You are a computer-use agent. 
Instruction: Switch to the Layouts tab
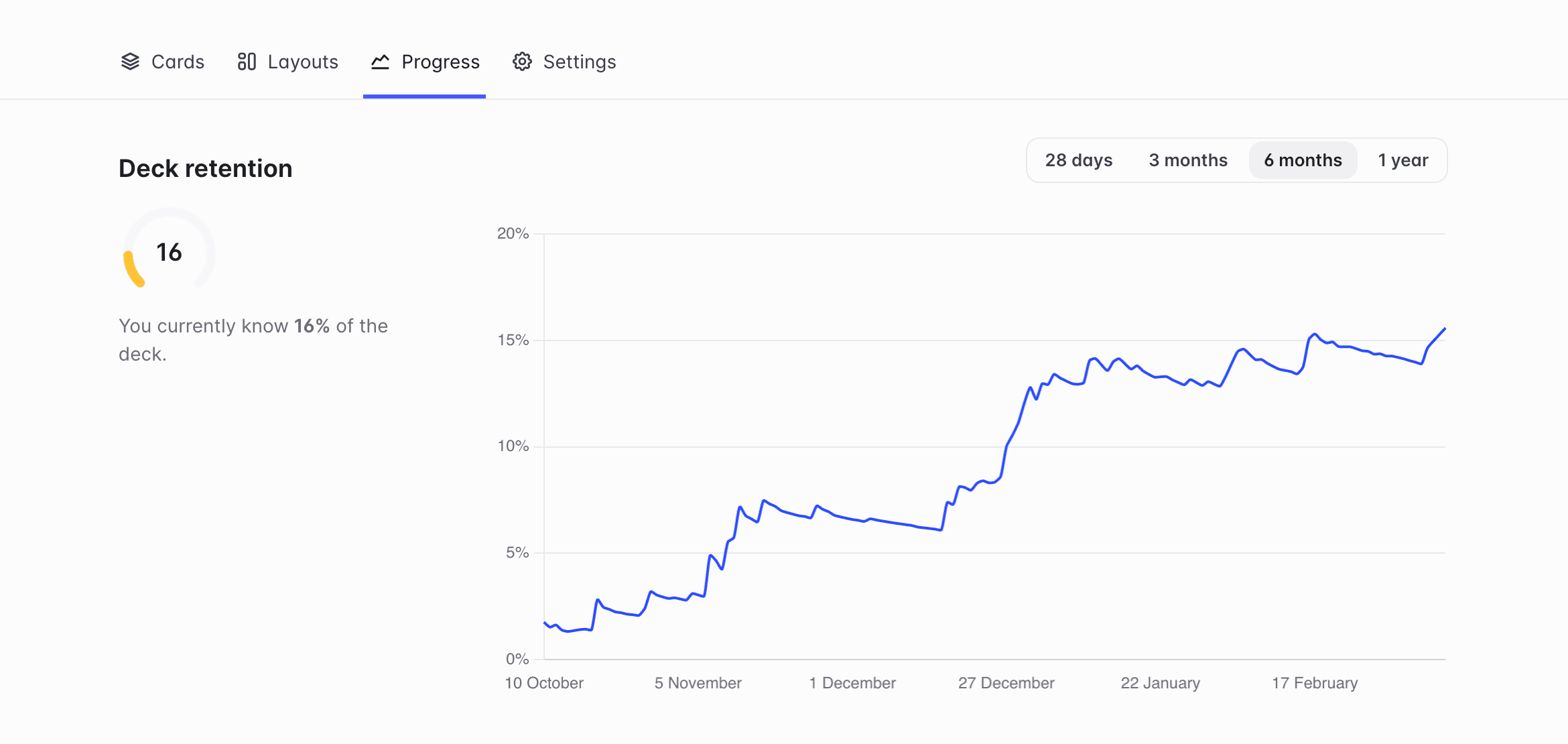(303, 62)
